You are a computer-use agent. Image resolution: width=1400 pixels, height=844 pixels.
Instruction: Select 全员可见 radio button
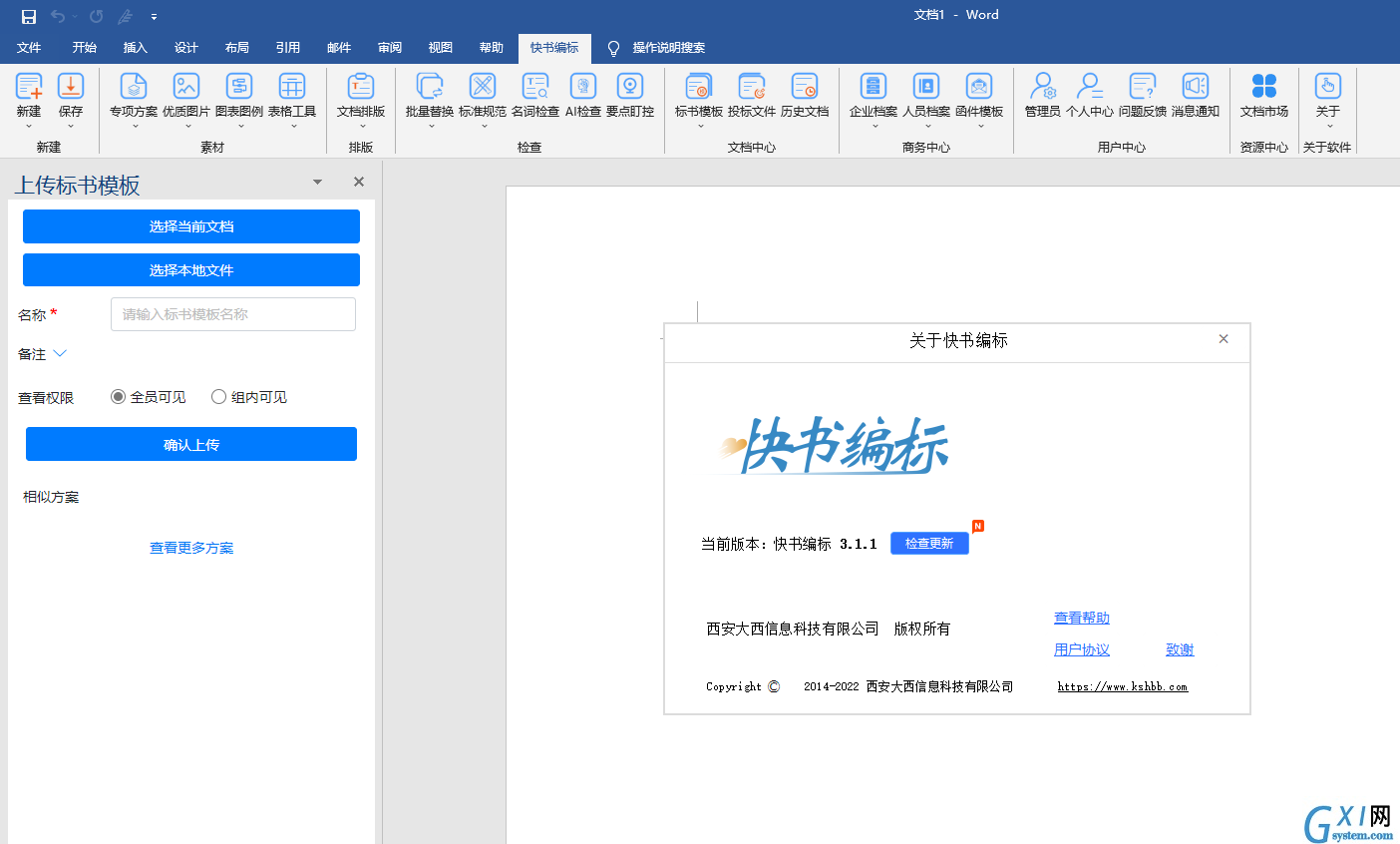click(x=118, y=397)
